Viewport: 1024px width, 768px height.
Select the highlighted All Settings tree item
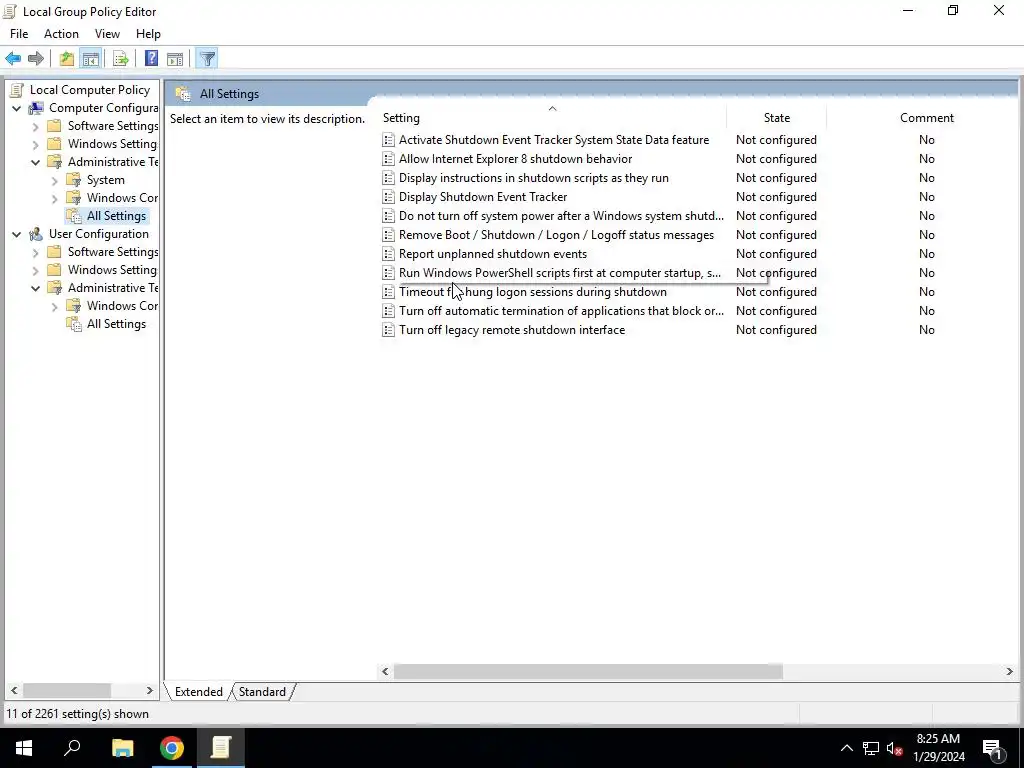116,216
